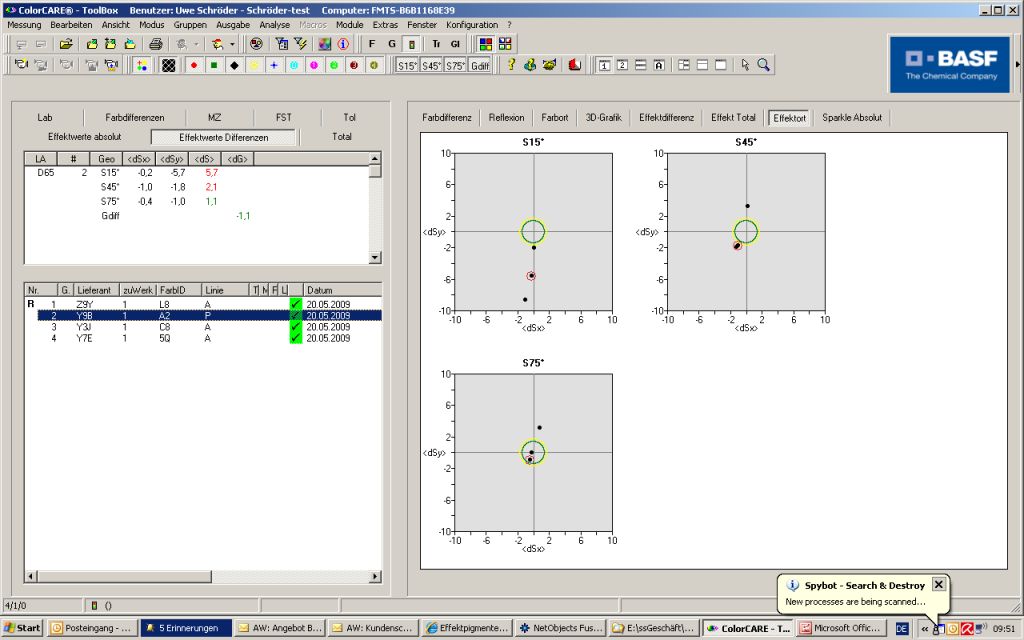Viewport: 1024px width, 640px height.
Task: Select the arrow pointer tool
Action: tap(745, 65)
